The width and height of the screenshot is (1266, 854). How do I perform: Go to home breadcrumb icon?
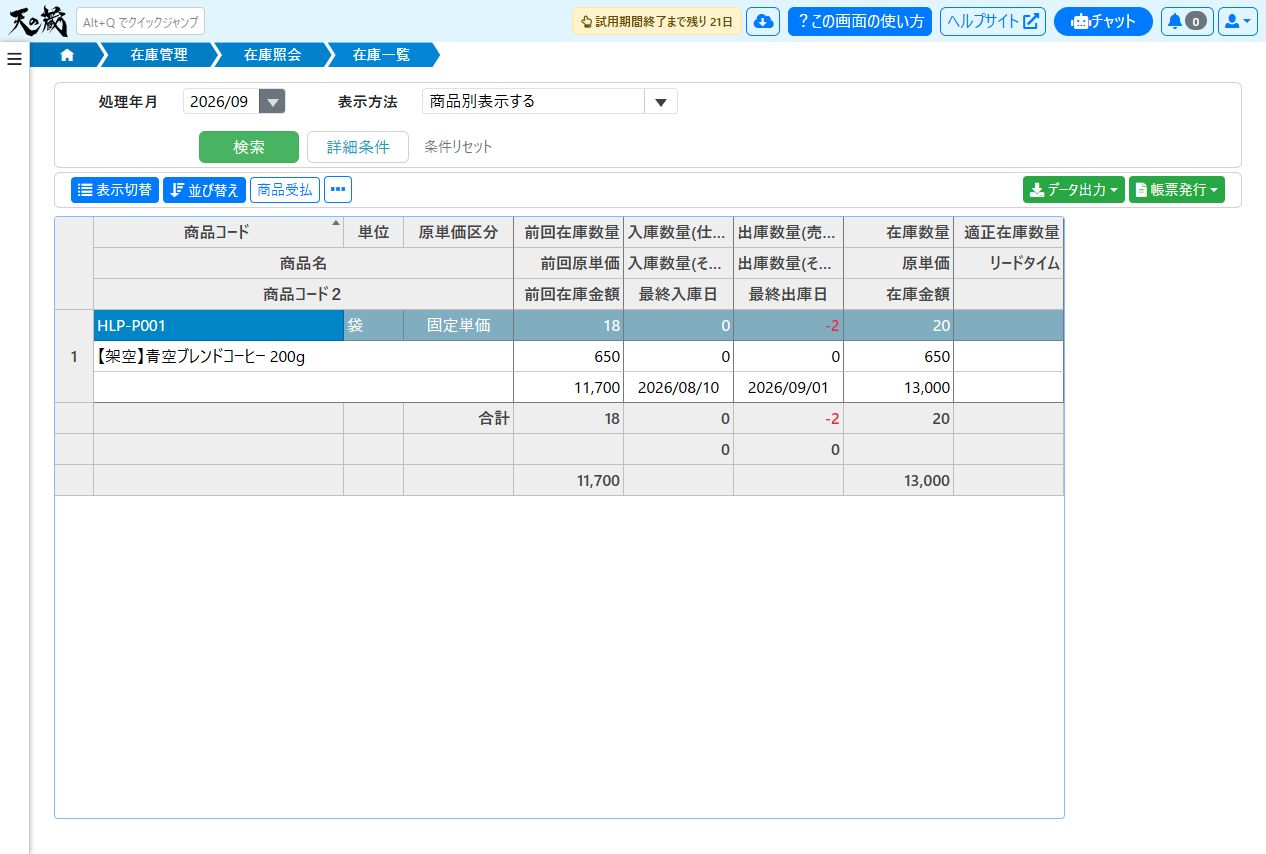pos(67,55)
